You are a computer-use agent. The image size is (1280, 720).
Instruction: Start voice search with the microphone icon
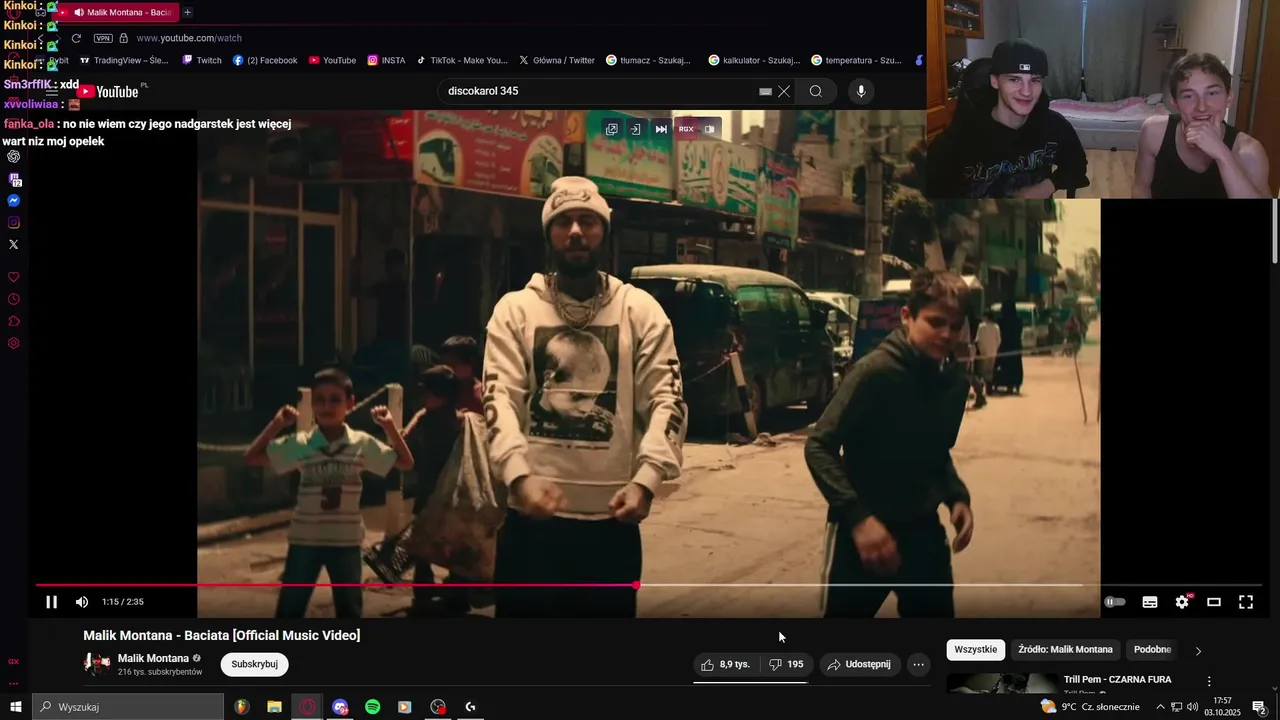point(861,91)
